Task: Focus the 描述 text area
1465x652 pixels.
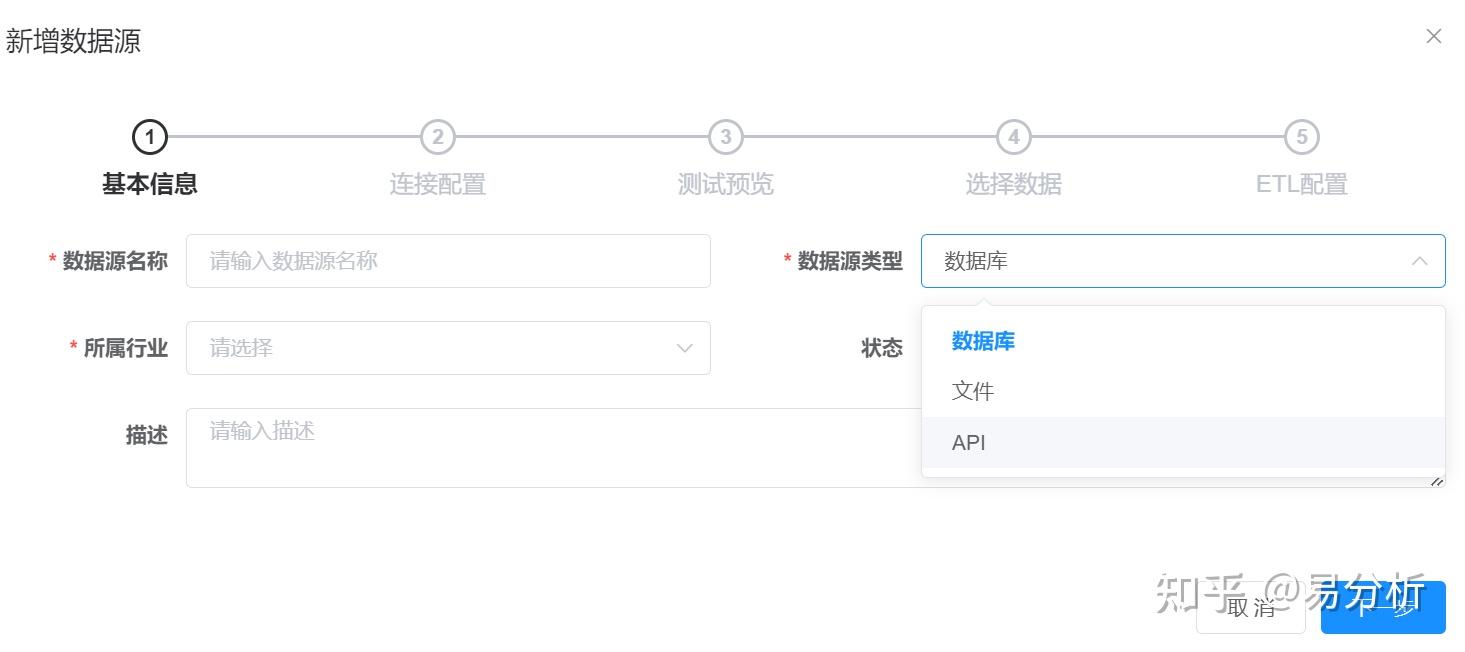Action: pyautogui.click(x=550, y=447)
